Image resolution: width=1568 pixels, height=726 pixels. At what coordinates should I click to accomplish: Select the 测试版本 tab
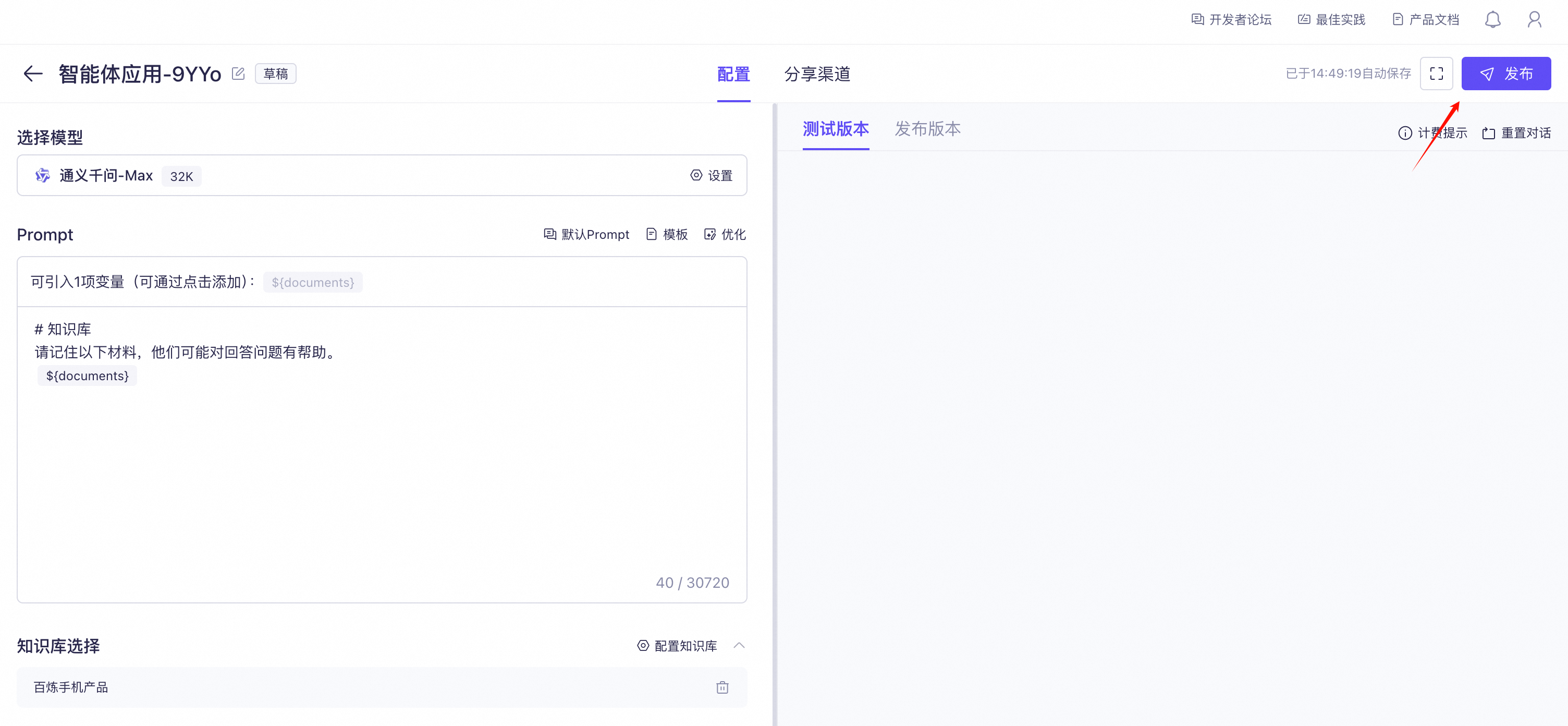coord(836,129)
